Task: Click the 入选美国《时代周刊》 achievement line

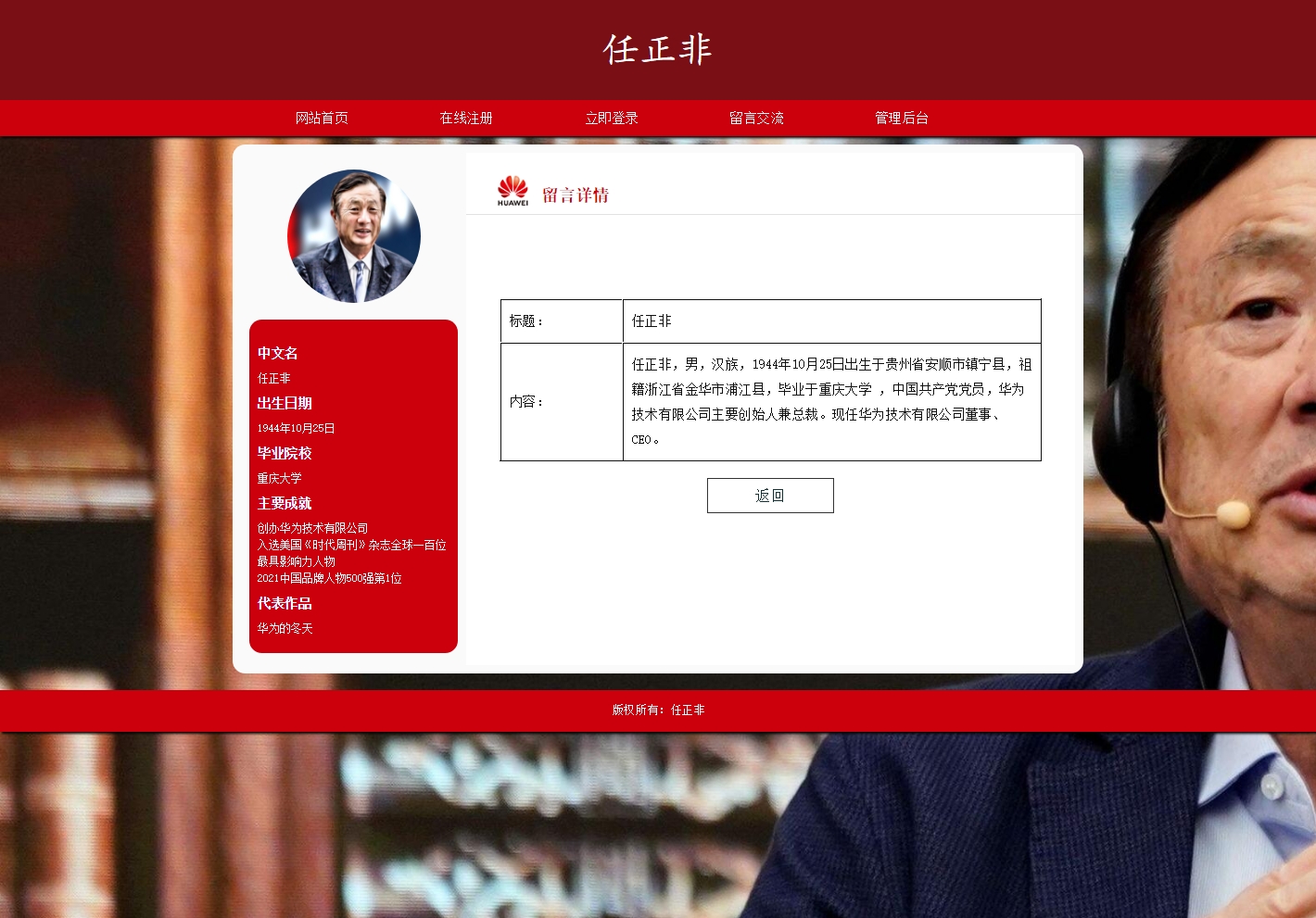Action: [x=351, y=553]
